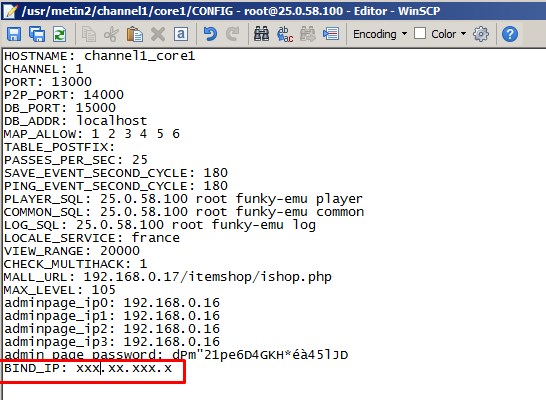Delete selection with the X icon

pos(158,34)
